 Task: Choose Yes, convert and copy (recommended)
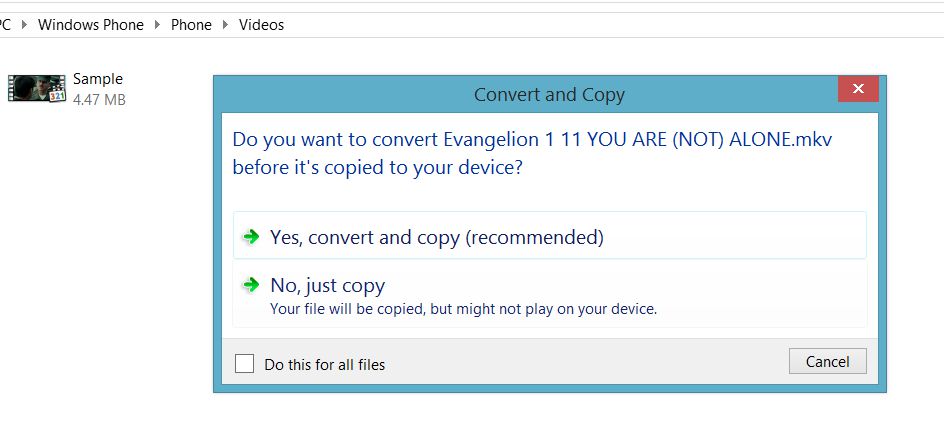[436, 237]
